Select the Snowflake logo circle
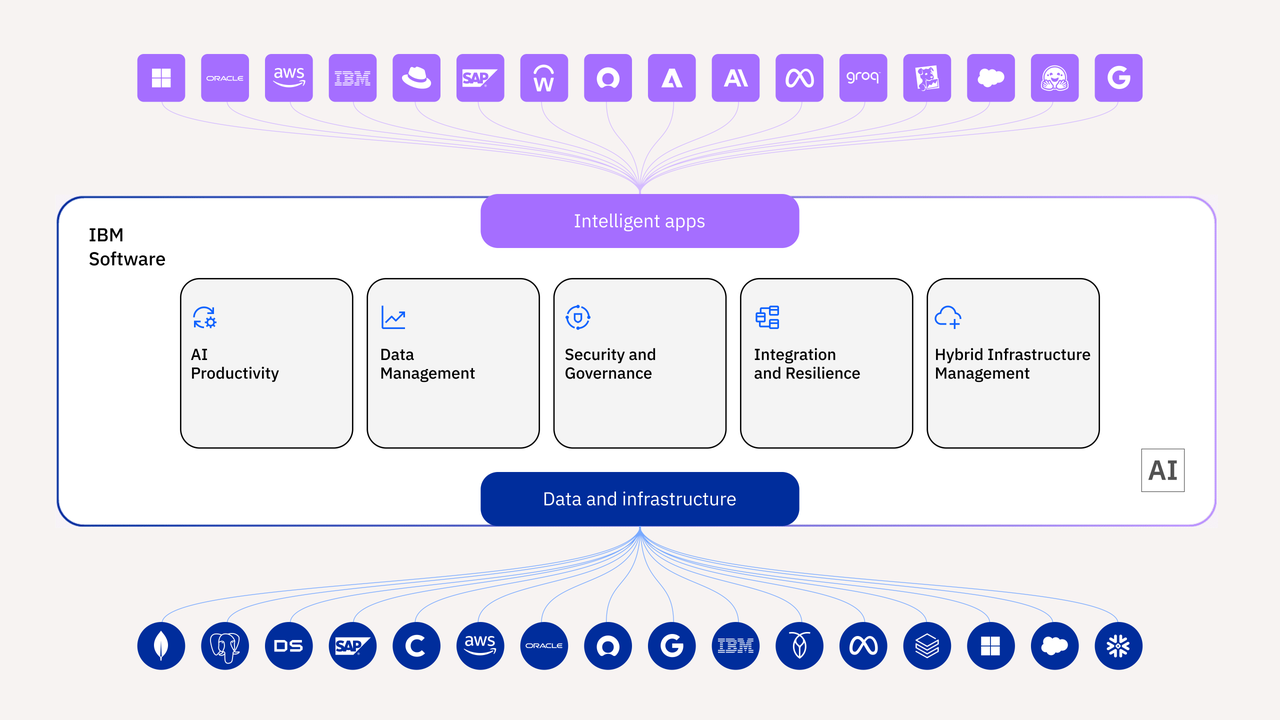 point(1119,646)
